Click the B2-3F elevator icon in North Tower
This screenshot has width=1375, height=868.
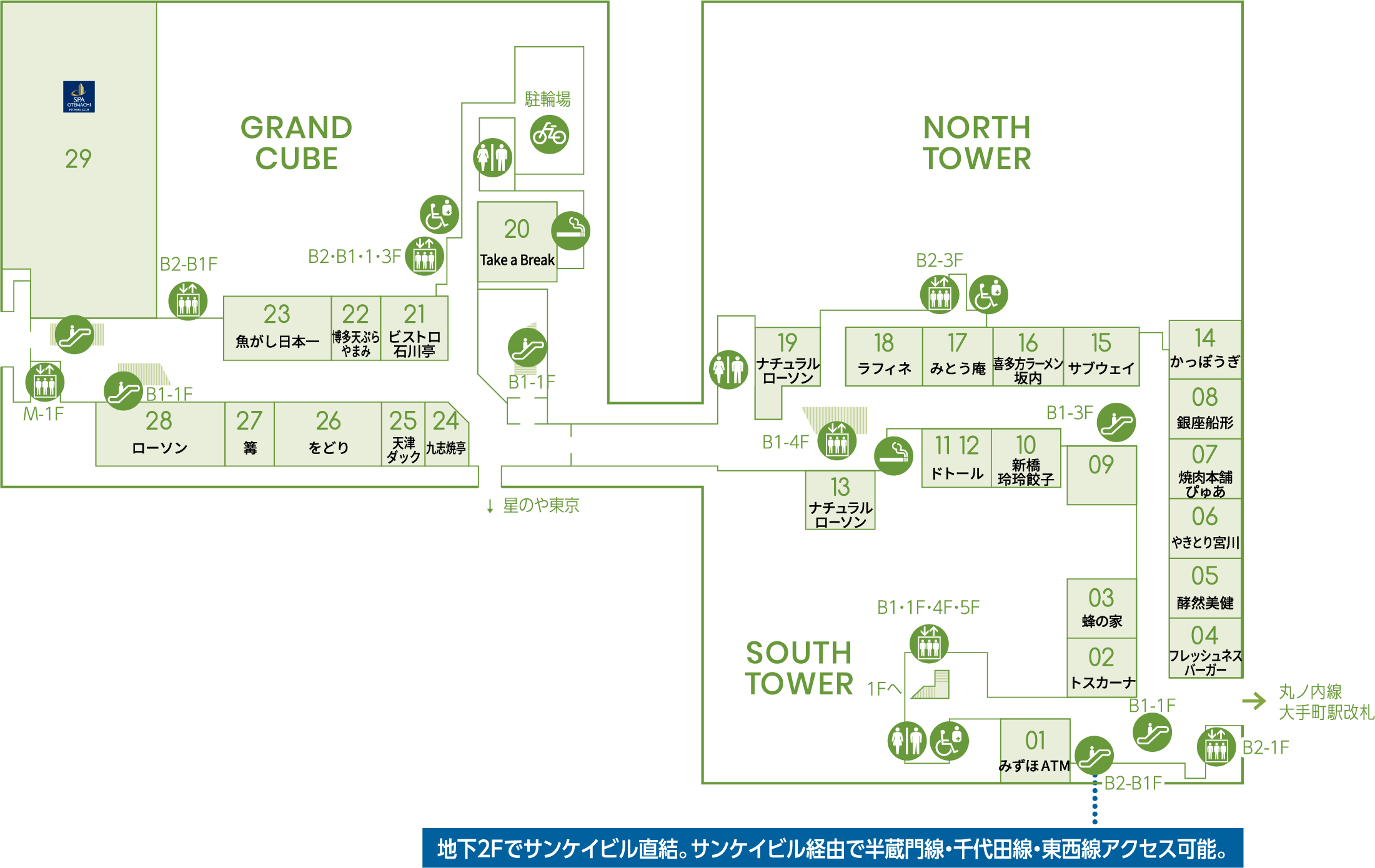tap(940, 294)
